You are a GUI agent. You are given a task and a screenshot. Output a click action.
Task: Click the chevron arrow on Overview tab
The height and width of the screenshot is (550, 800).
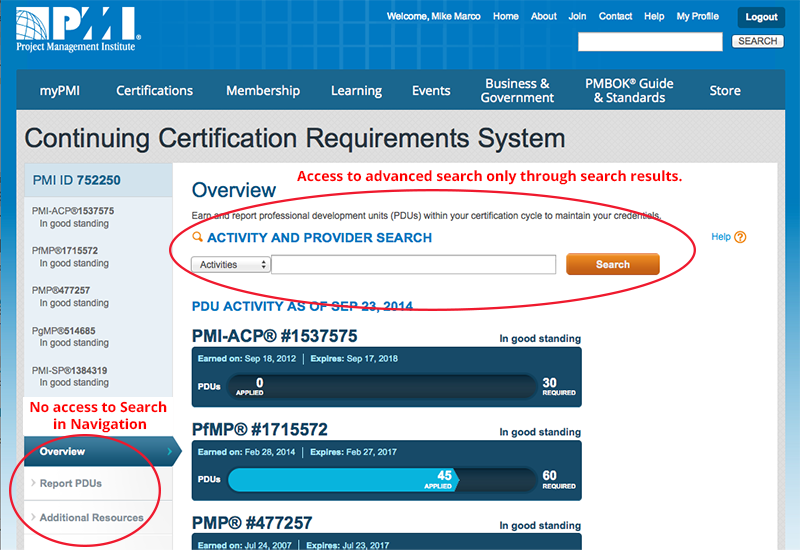click(169, 451)
